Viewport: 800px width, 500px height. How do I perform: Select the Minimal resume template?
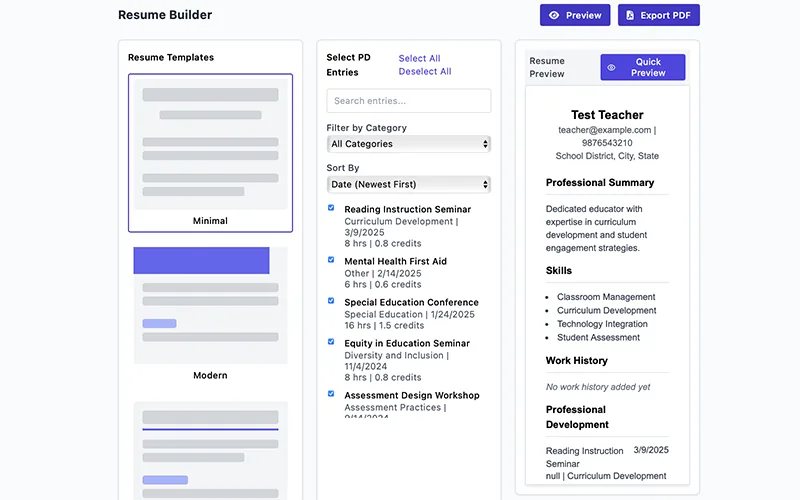[210, 153]
